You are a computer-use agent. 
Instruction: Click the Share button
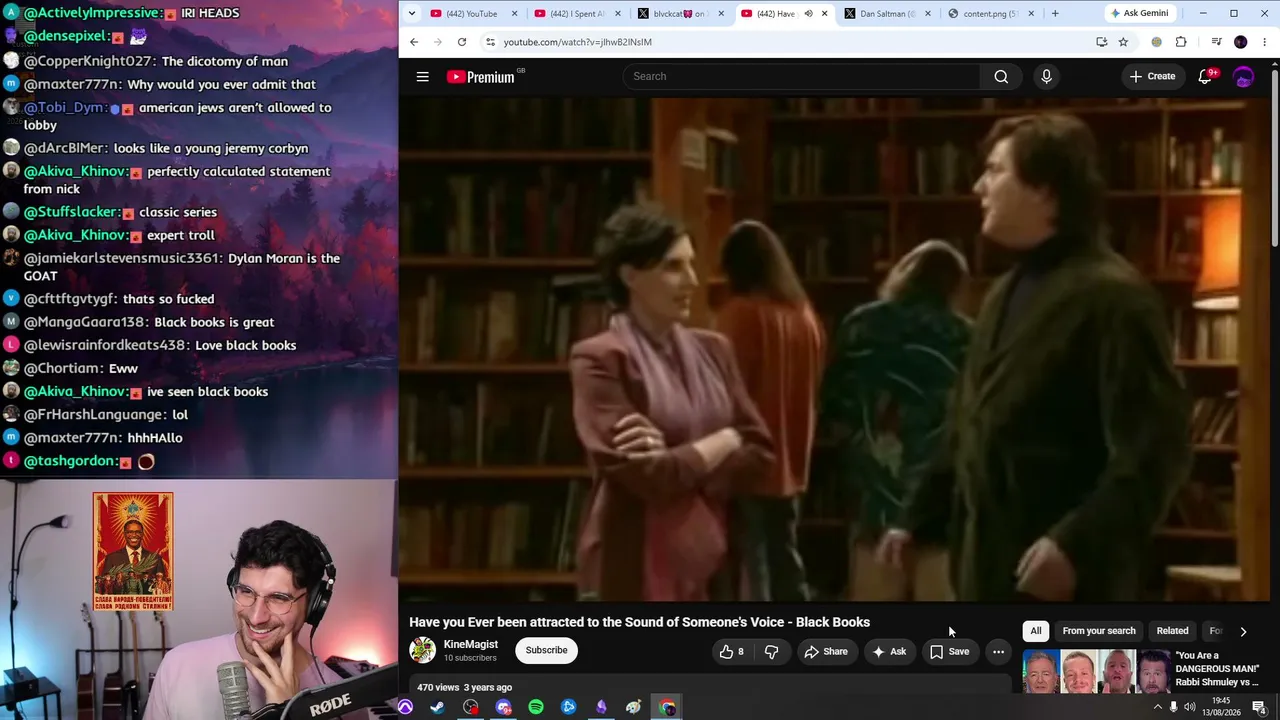(826, 652)
